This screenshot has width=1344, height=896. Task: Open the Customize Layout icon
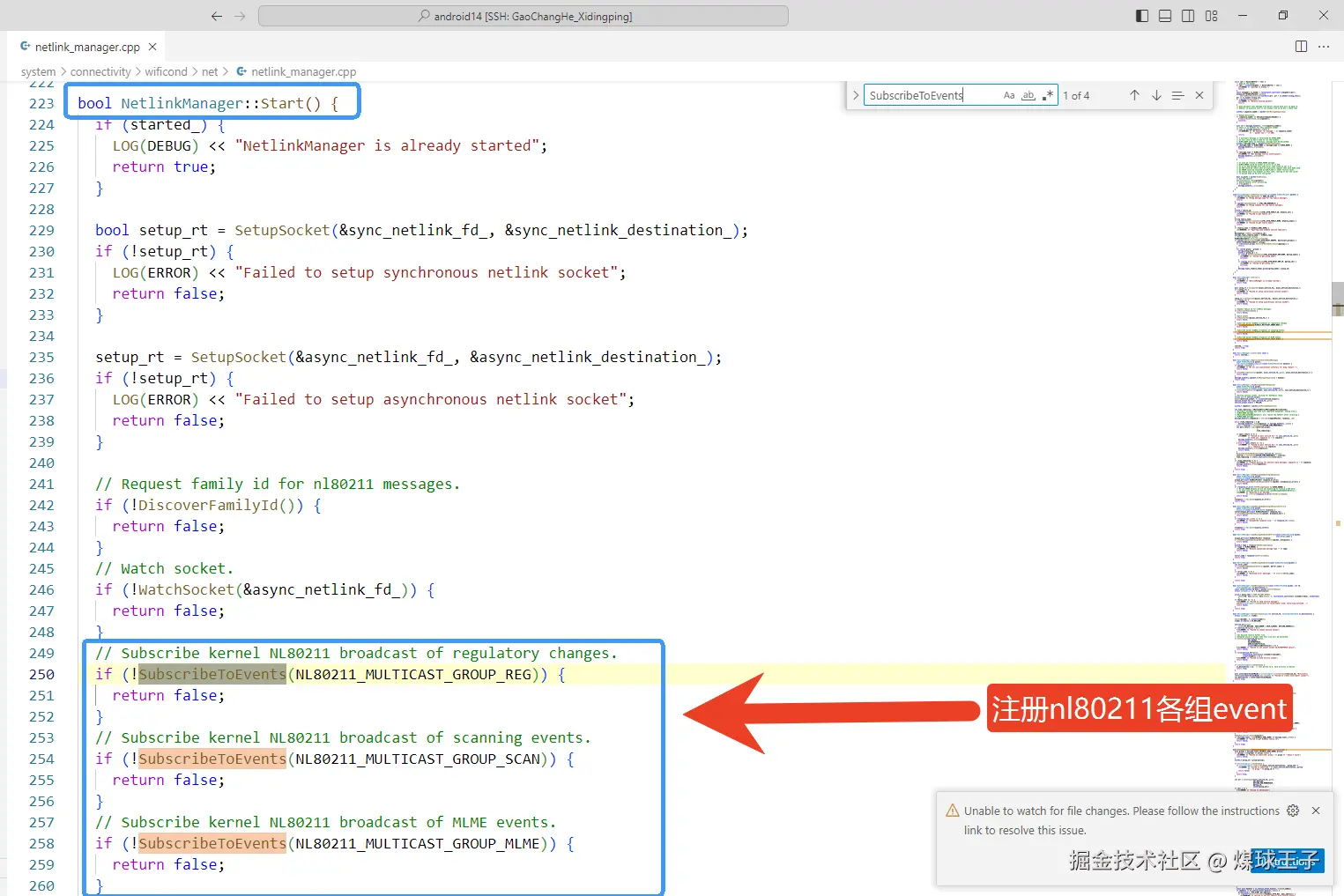click(1212, 16)
